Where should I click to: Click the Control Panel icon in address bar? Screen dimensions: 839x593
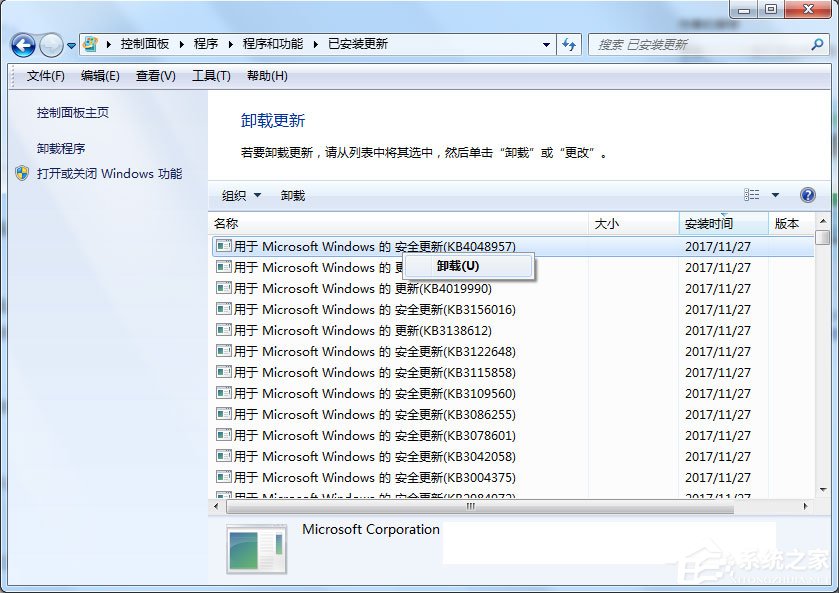click(x=90, y=44)
